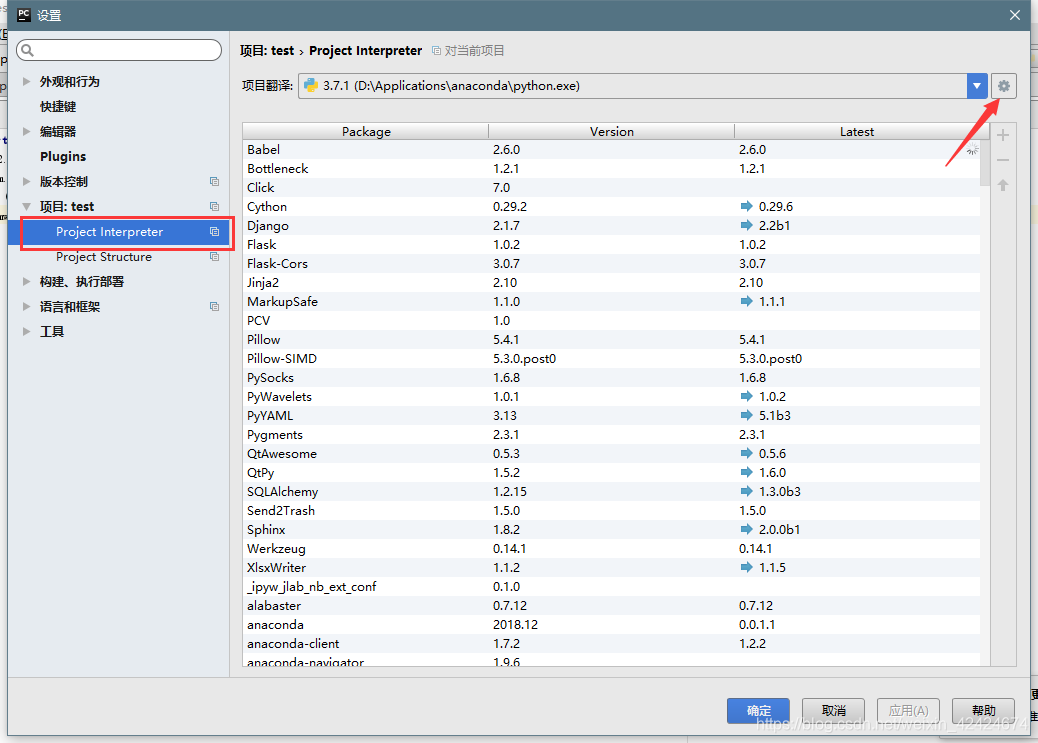Click the copy icon beside 版本控制
The width and height of the screenshot is (1038, 743).
(214, 181)
